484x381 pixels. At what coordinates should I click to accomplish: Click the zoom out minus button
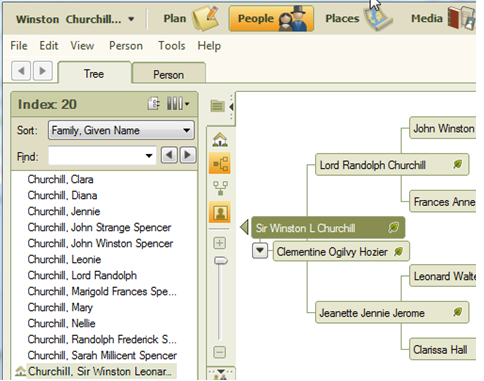(x=219, y=352)
